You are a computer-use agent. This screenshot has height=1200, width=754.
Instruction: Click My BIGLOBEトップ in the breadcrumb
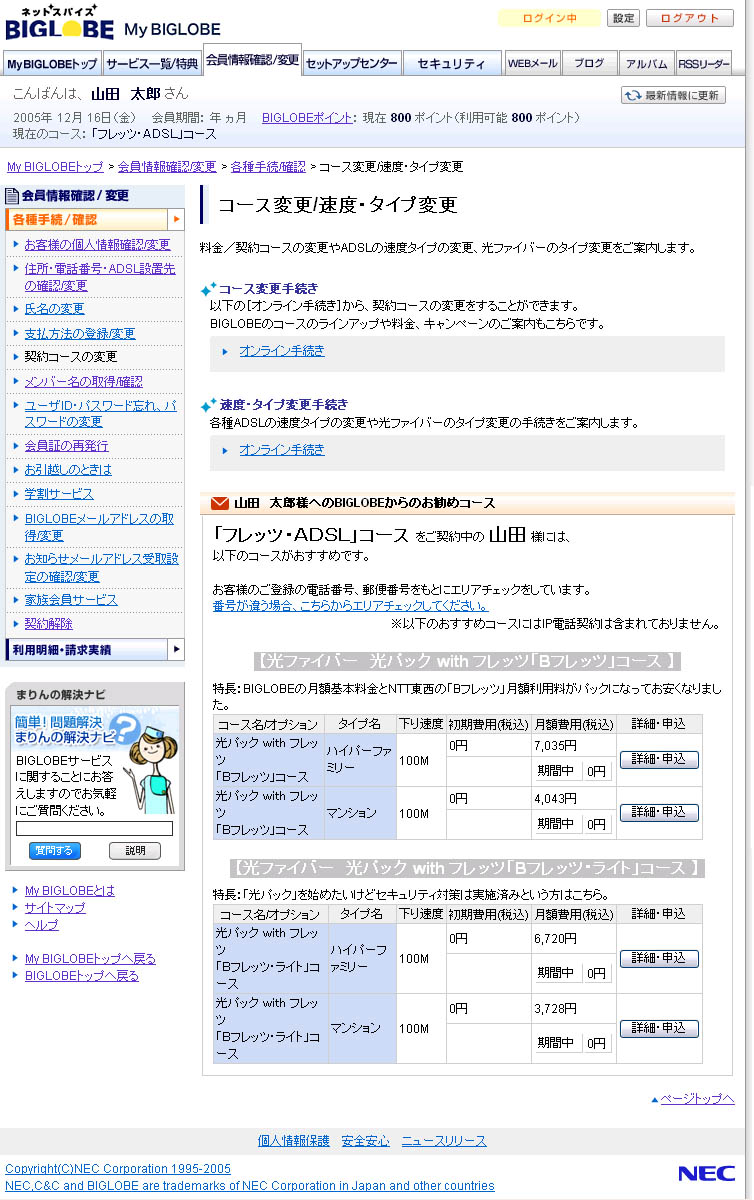click(55, 167)
